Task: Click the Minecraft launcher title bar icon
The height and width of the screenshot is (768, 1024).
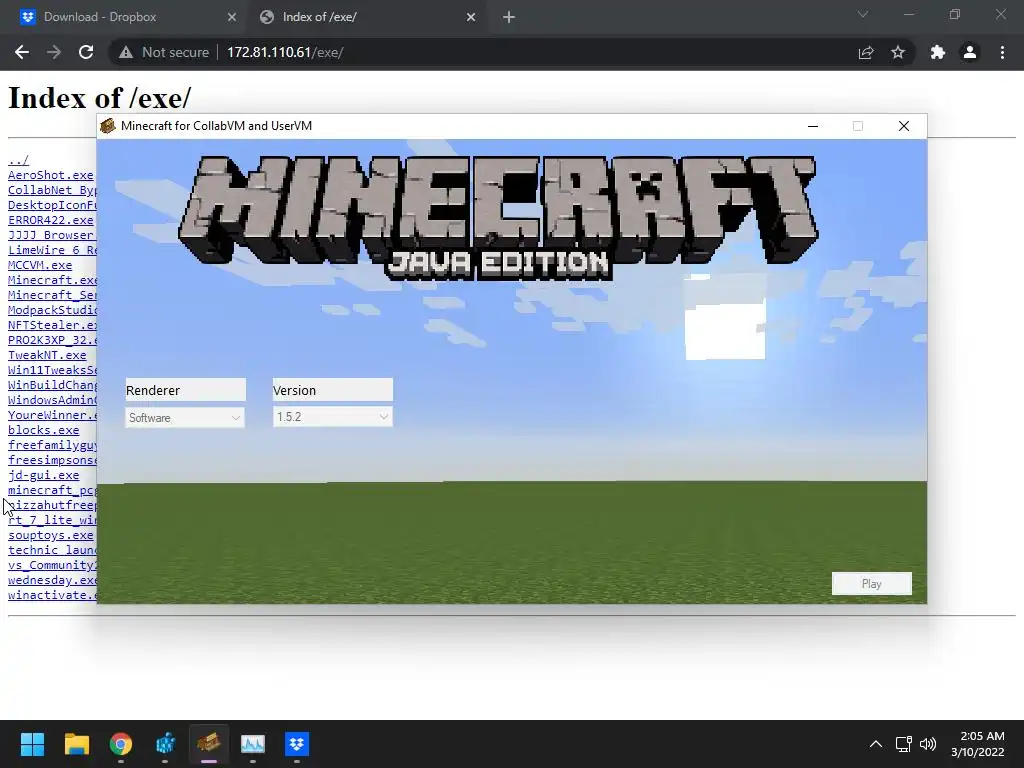Action: [108, 125]
